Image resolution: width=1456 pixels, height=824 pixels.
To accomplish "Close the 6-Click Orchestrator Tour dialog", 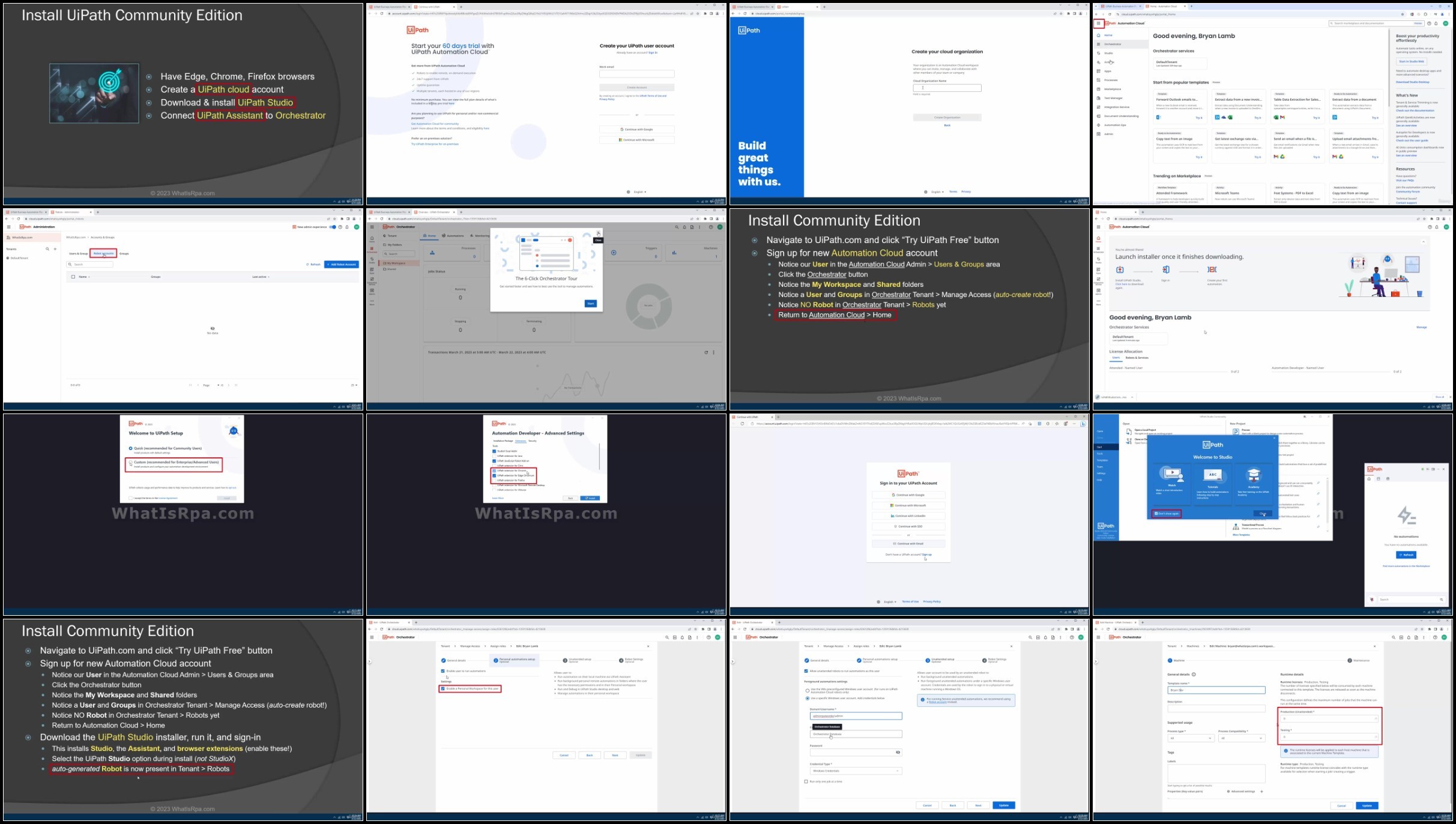I will (x=598, y=233).
